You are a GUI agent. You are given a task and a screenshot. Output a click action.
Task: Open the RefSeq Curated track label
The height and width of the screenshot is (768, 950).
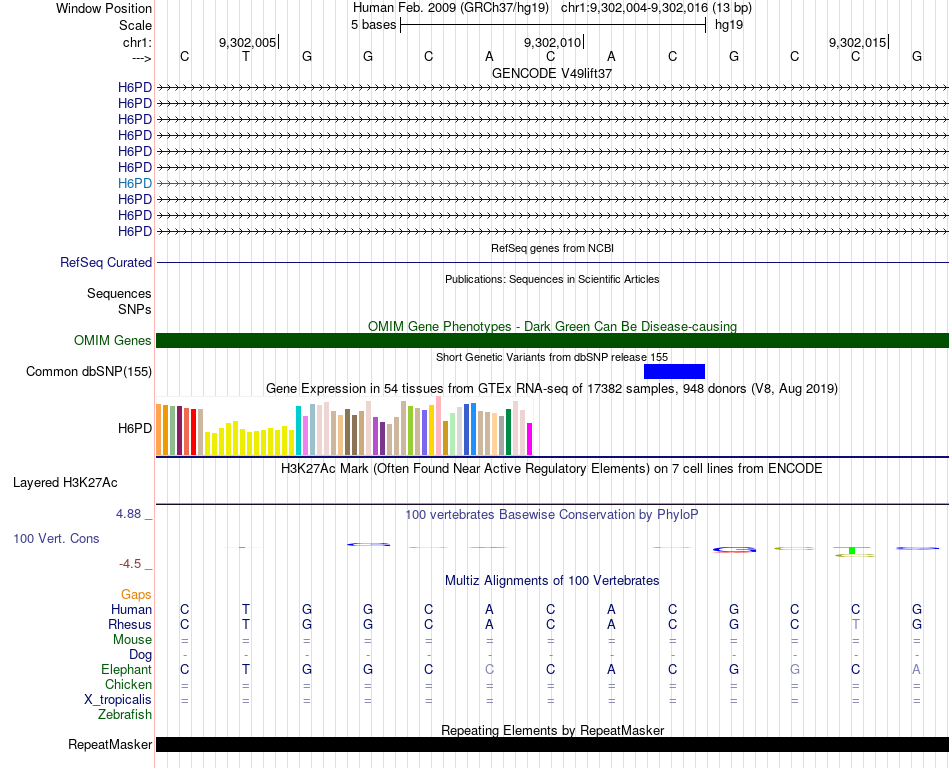click(106, 263)
